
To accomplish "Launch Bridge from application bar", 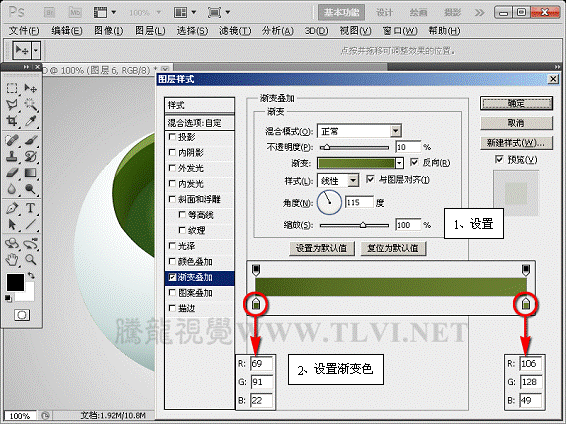I will [49, 12].
